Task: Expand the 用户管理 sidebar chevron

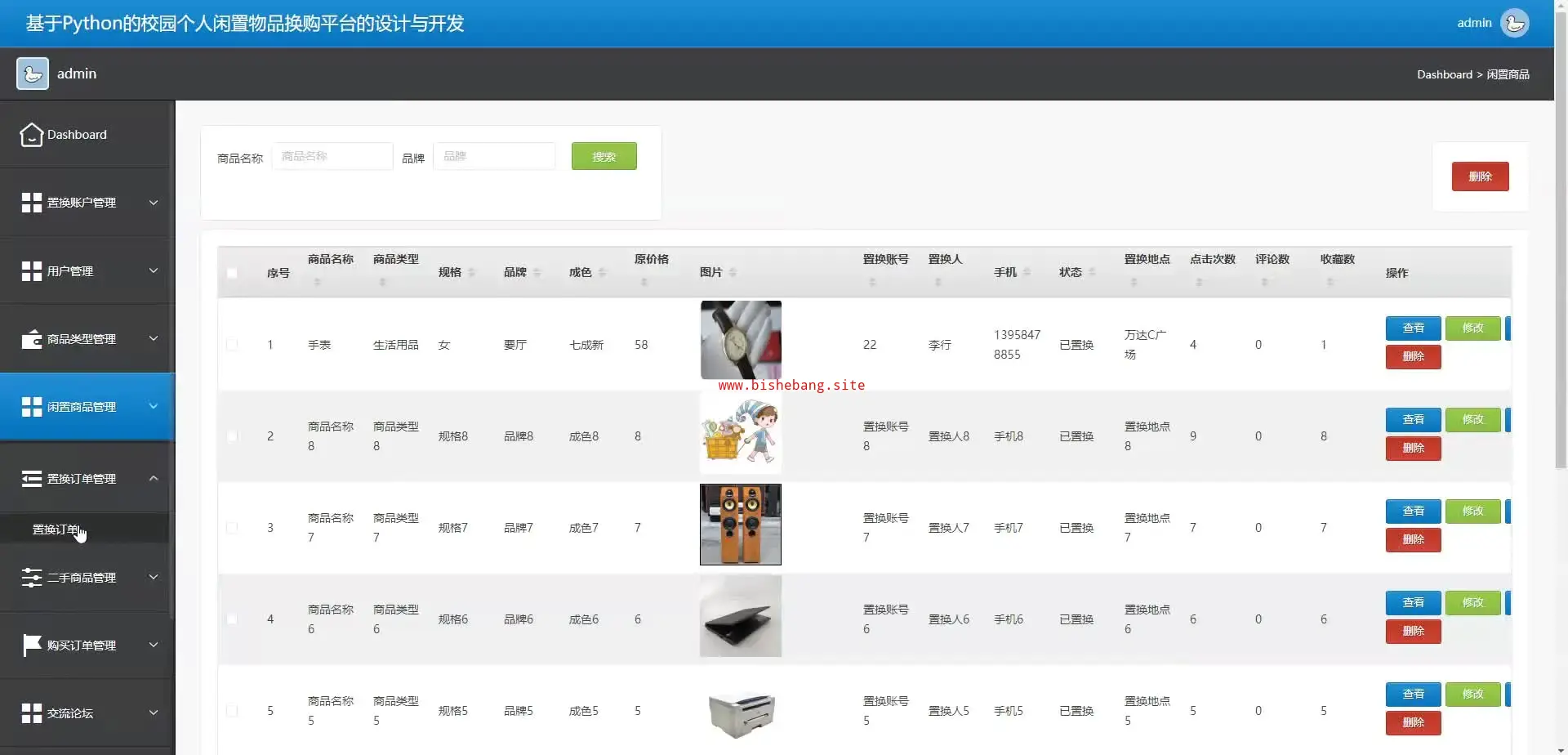Action: tap(154, 270)
